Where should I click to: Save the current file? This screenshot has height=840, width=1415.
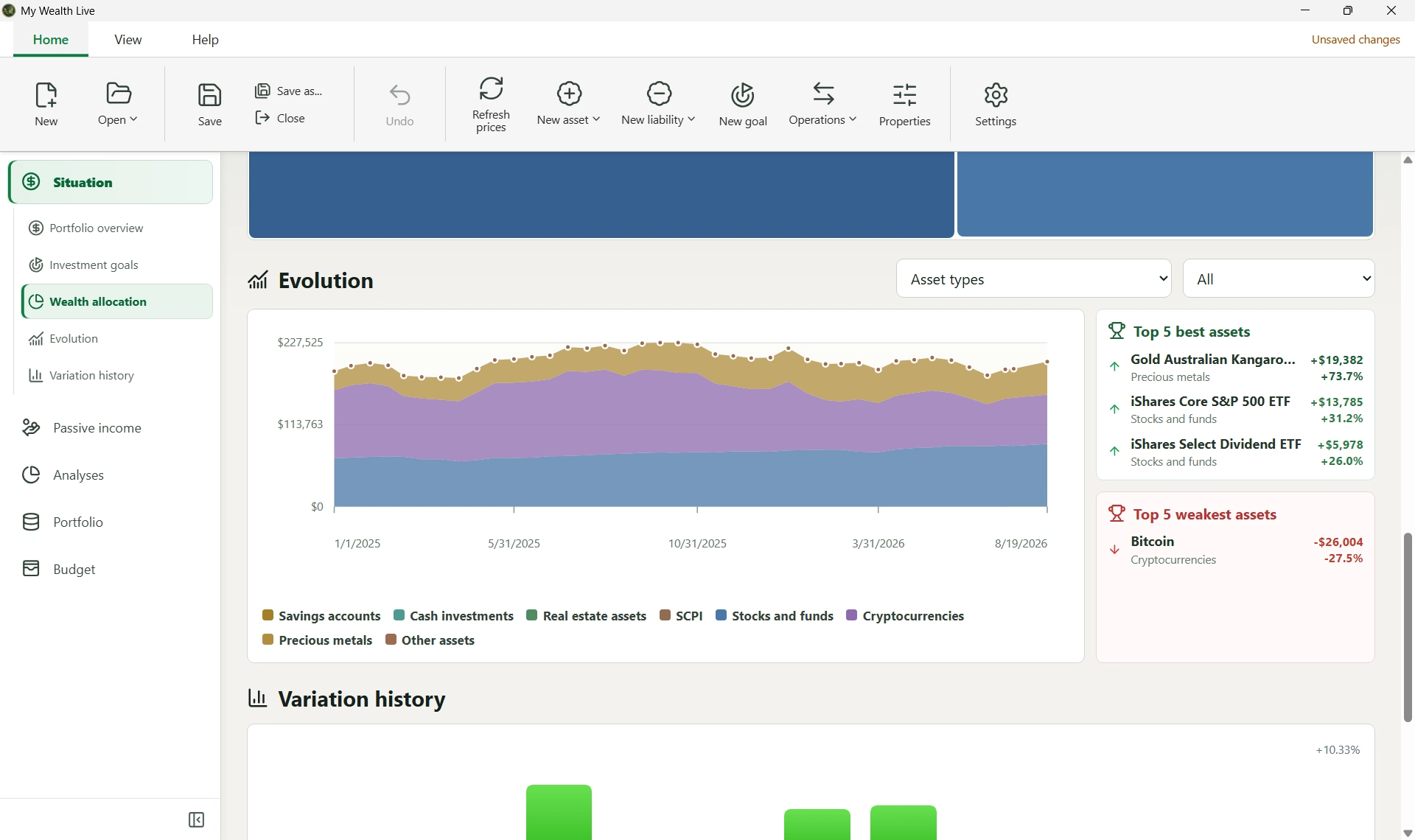tap(210, 104)
